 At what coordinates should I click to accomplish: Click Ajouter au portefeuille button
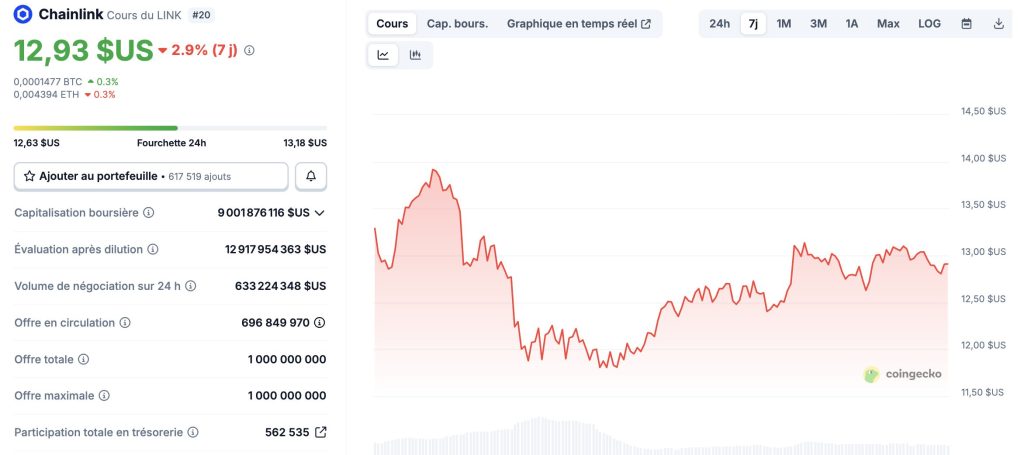(151, 176)
